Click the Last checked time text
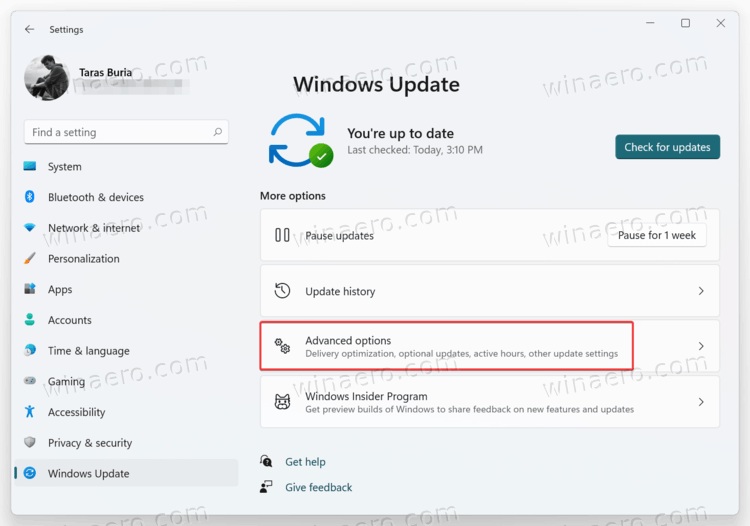The image size is (750, 526). [x=415, y=150]
